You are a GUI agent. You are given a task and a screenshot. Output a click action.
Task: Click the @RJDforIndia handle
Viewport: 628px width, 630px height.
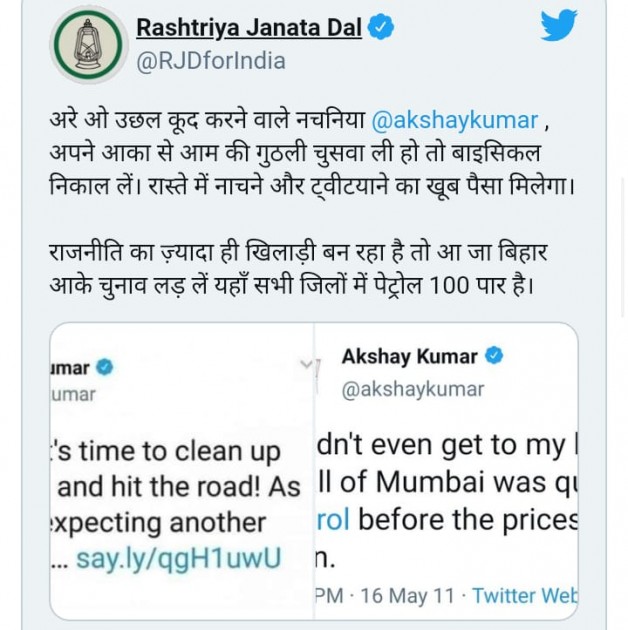tap(211, 61)
